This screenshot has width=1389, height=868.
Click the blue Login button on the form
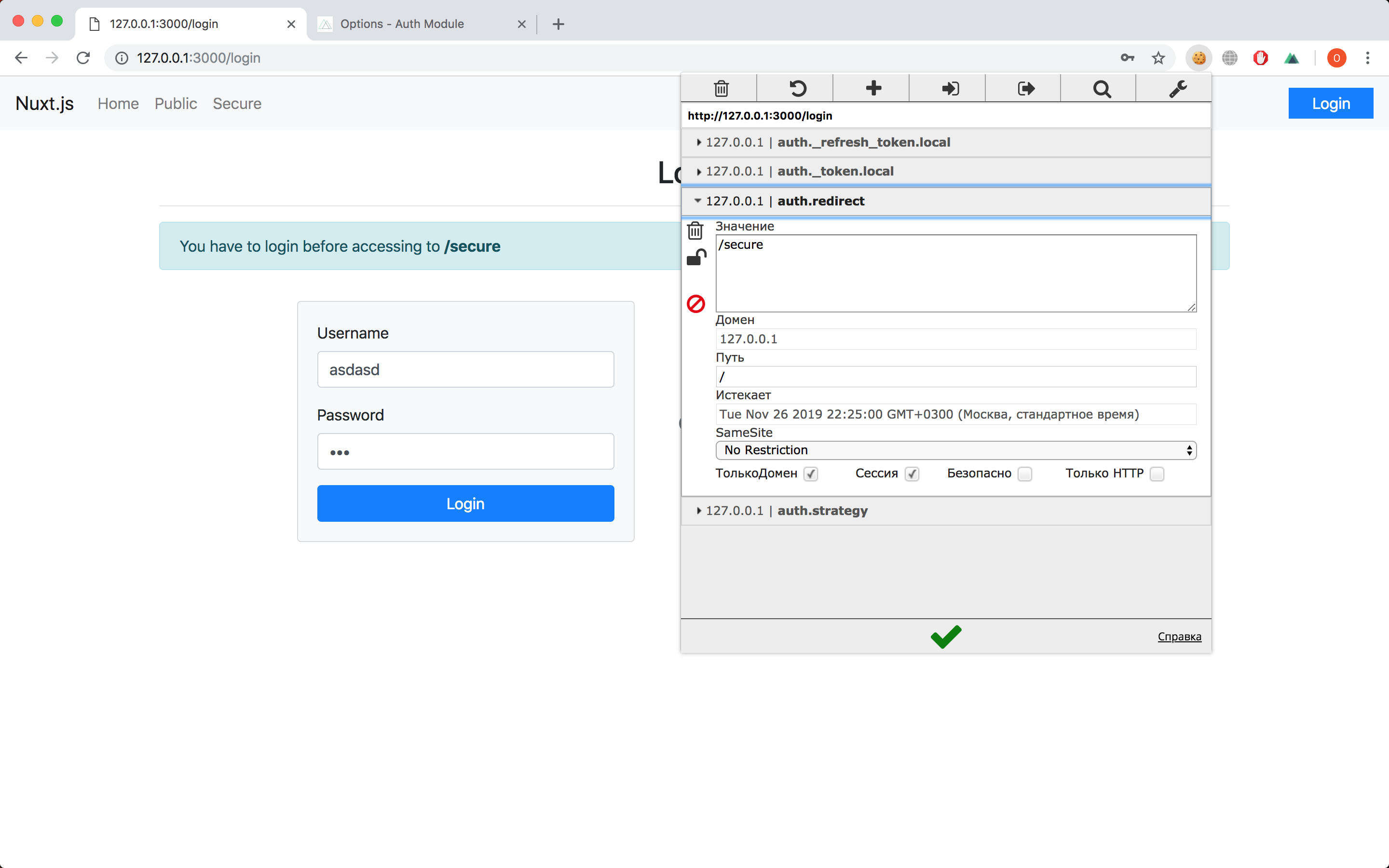[x=465, y=503]
